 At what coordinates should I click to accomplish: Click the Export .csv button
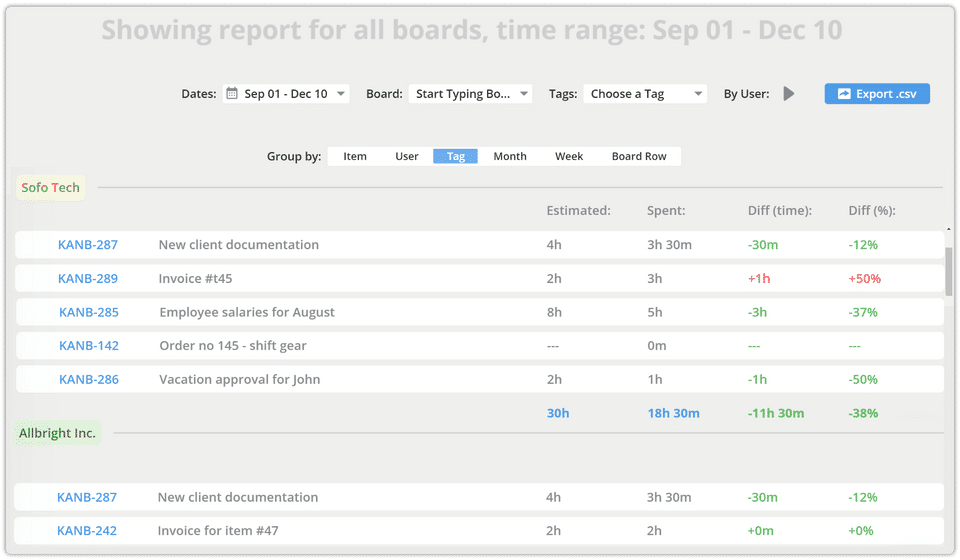(877, 94)
